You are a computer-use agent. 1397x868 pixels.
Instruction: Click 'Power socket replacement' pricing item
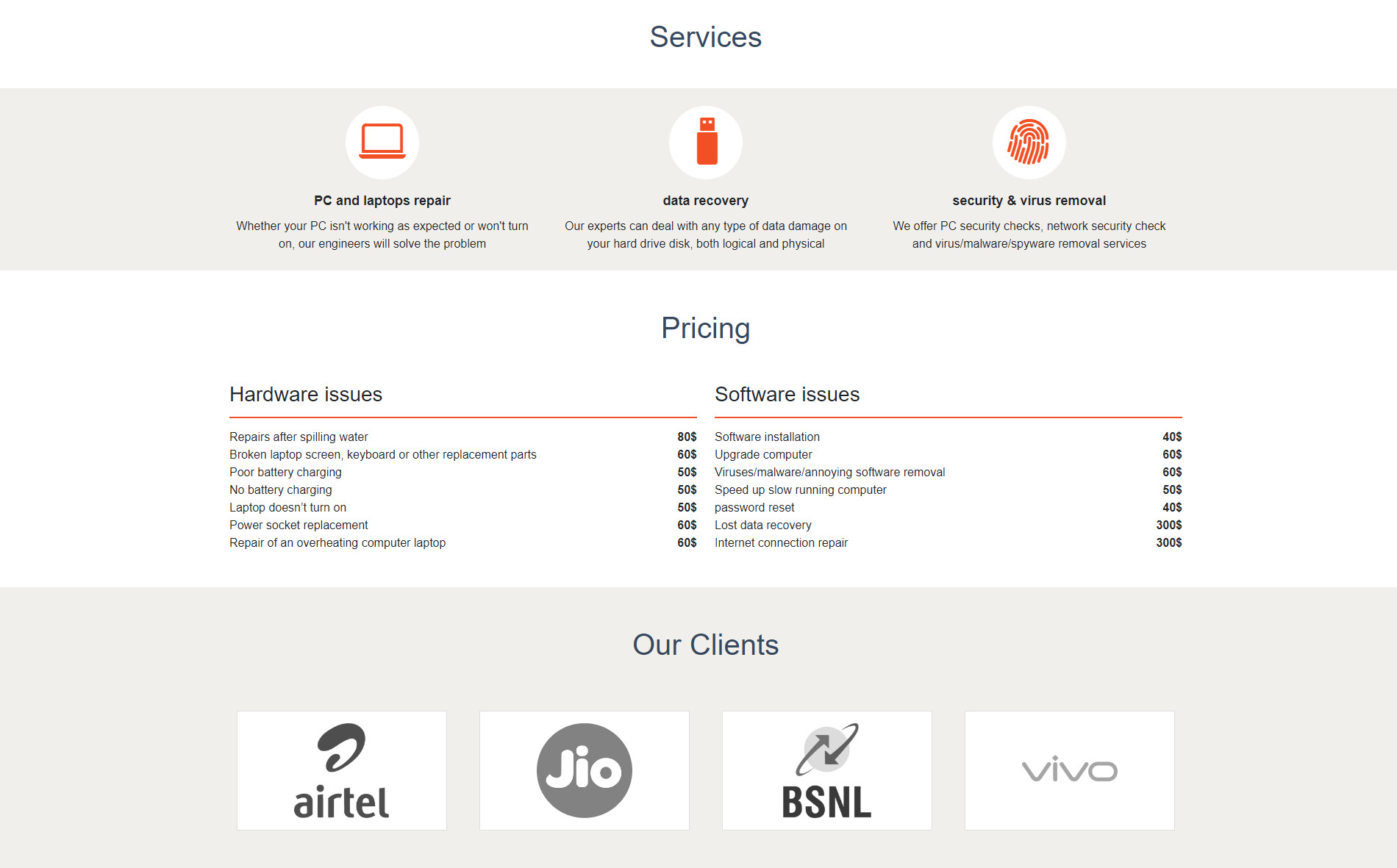point(299,525)
